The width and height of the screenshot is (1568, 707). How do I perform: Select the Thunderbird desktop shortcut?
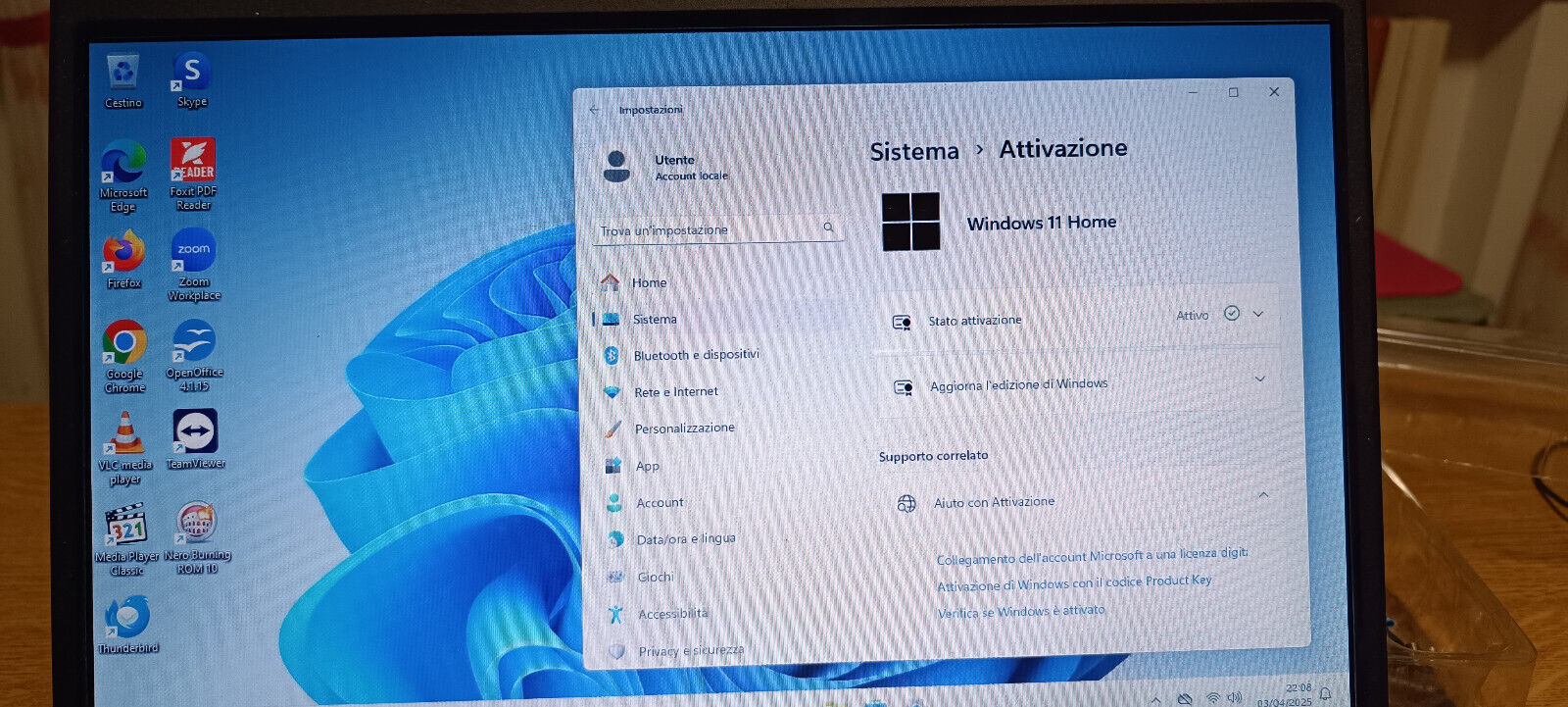(127, 625)
